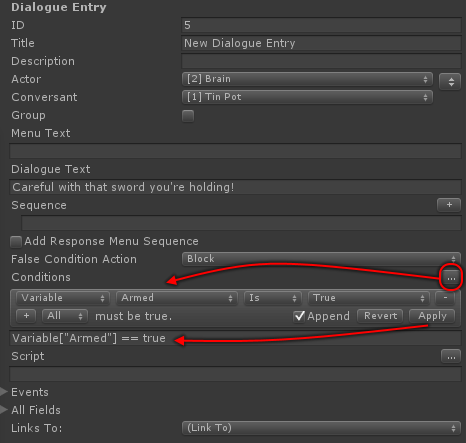This screenshot has height=443, width=466.
Task: Add a new condition row with plus
Action: coord(26,316)
